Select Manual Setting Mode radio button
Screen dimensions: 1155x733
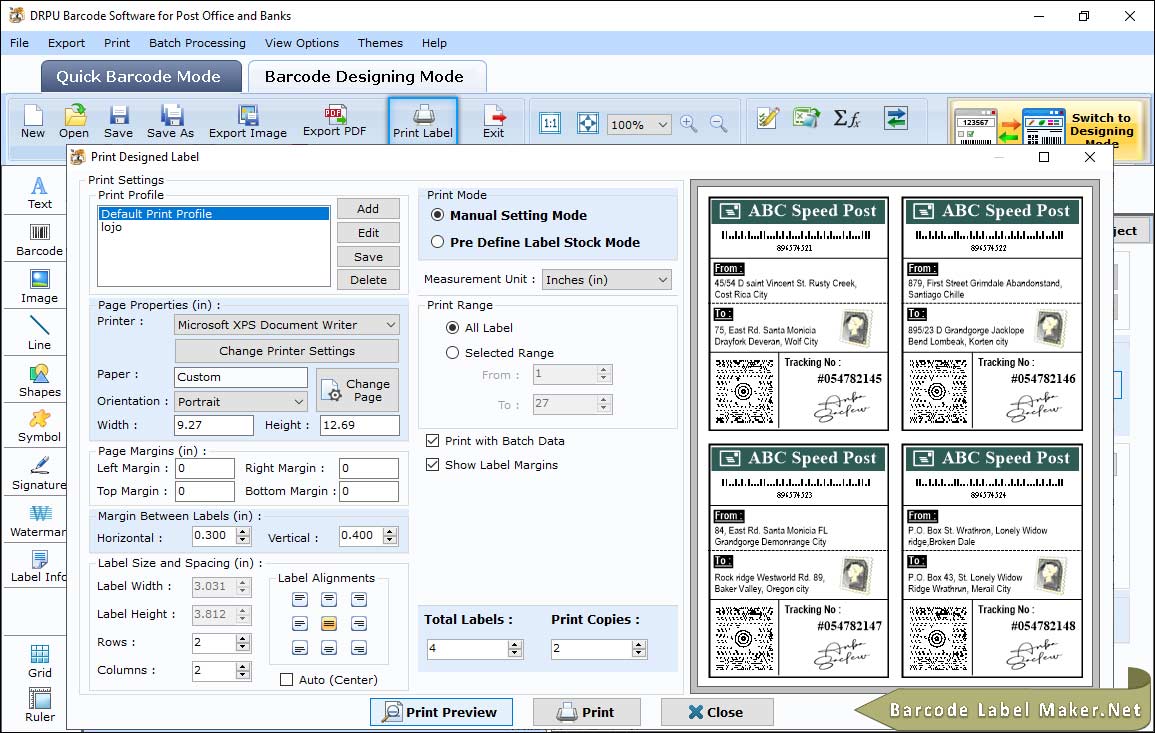(438, 215)
